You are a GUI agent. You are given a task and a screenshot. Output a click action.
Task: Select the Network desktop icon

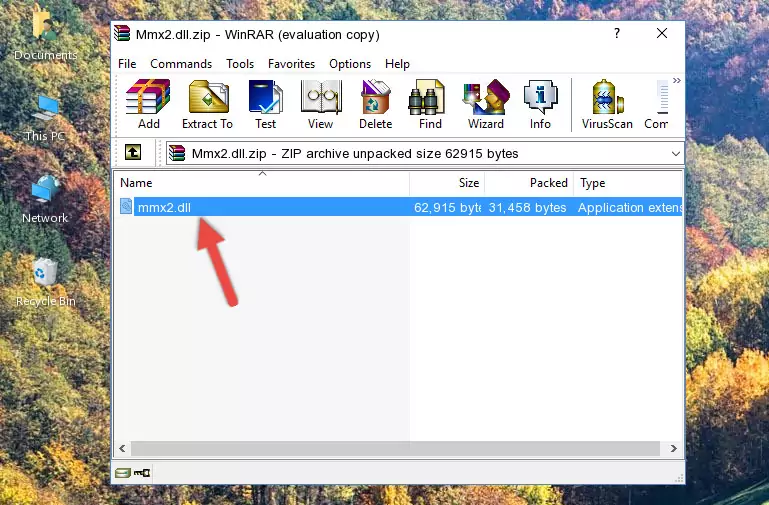pyautogui.click(x=45, y=200)
